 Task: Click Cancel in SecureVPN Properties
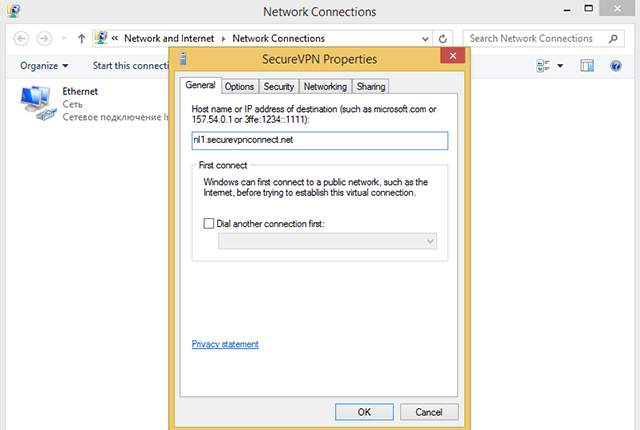click(x=429, y=412)
